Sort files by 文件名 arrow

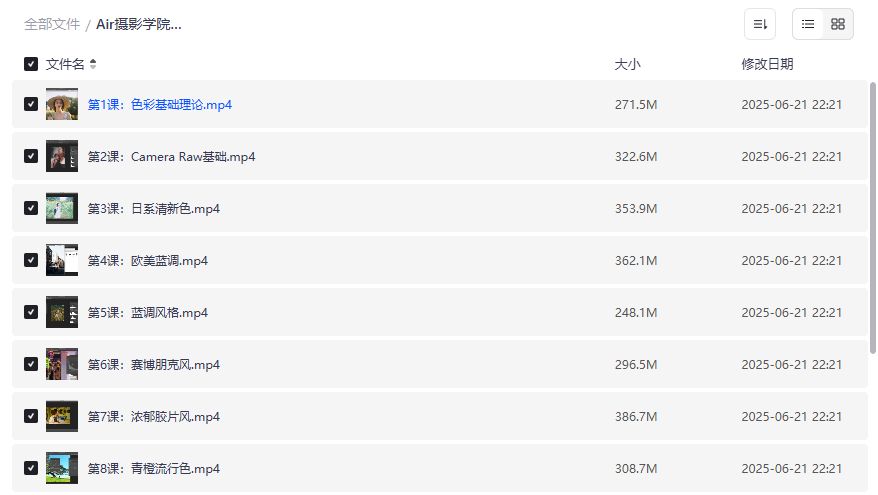point(93,64)
